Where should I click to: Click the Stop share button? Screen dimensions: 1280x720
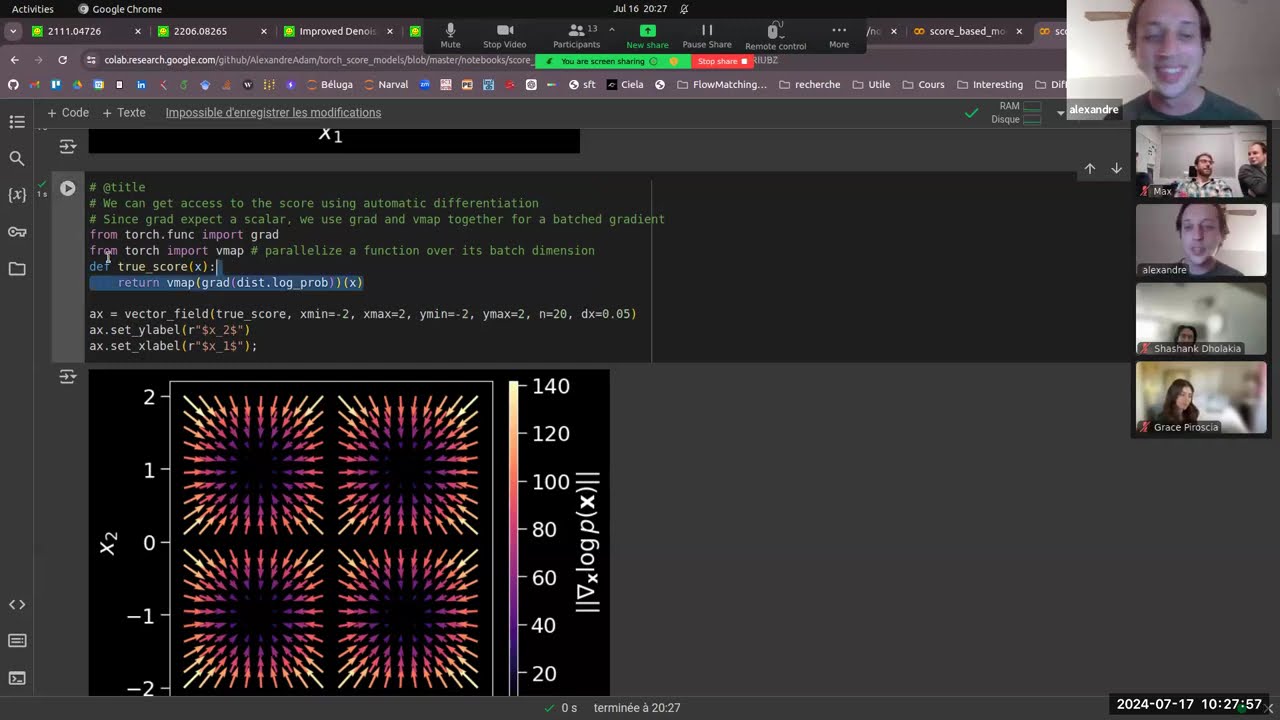click(x=723, y=61)
